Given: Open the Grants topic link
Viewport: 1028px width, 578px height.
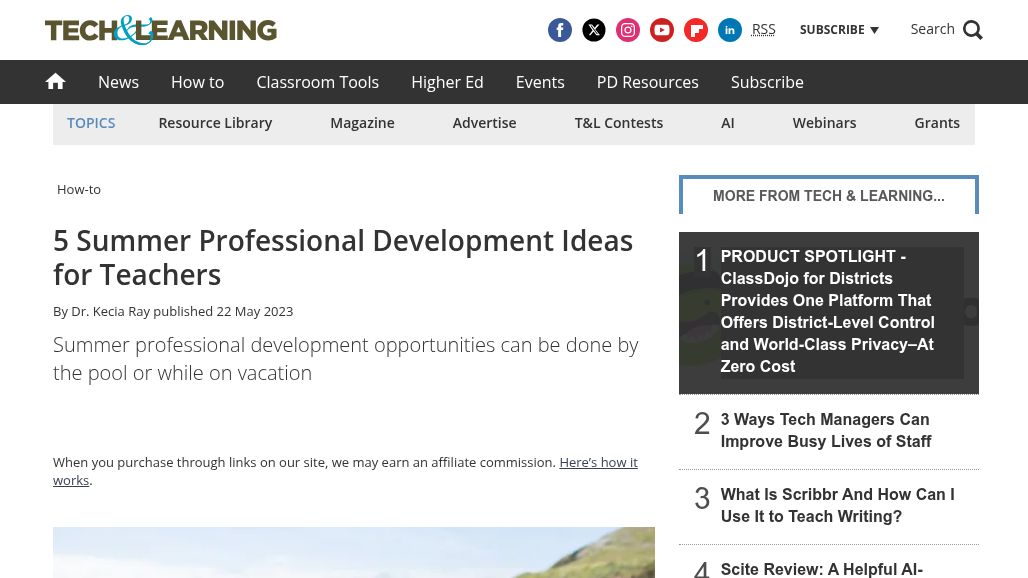Looking at the screenshot, I should point(937,123).
